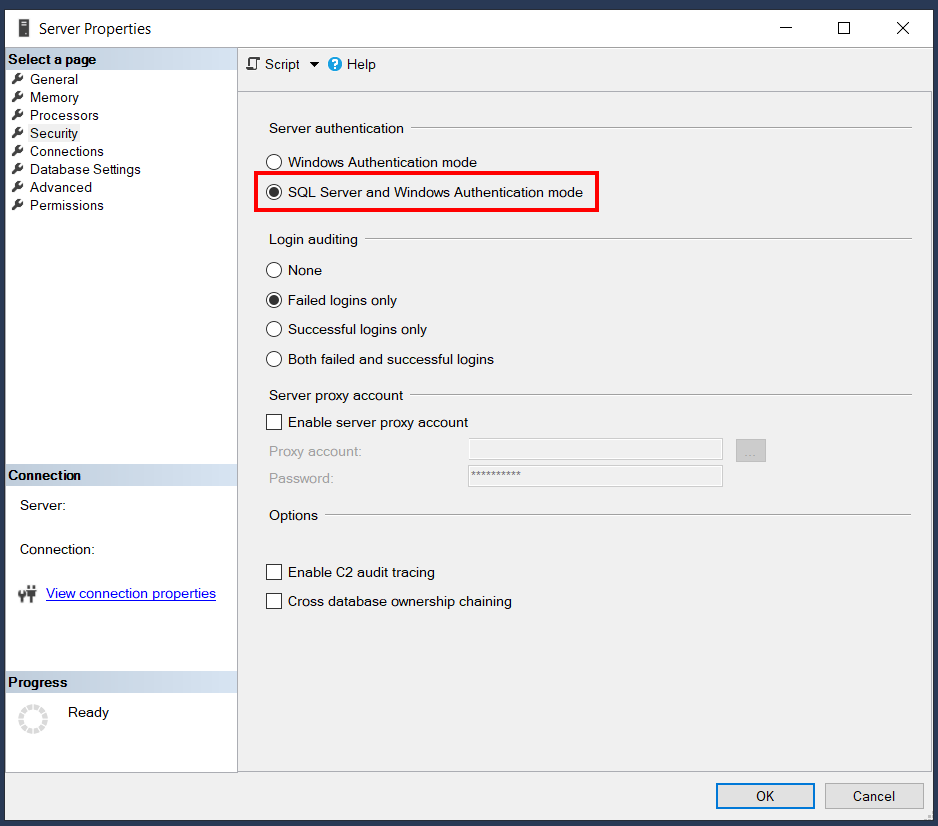The width and height of the screenshot is (938, 826).
Task: Open the Advanced page
Action: 61,187
